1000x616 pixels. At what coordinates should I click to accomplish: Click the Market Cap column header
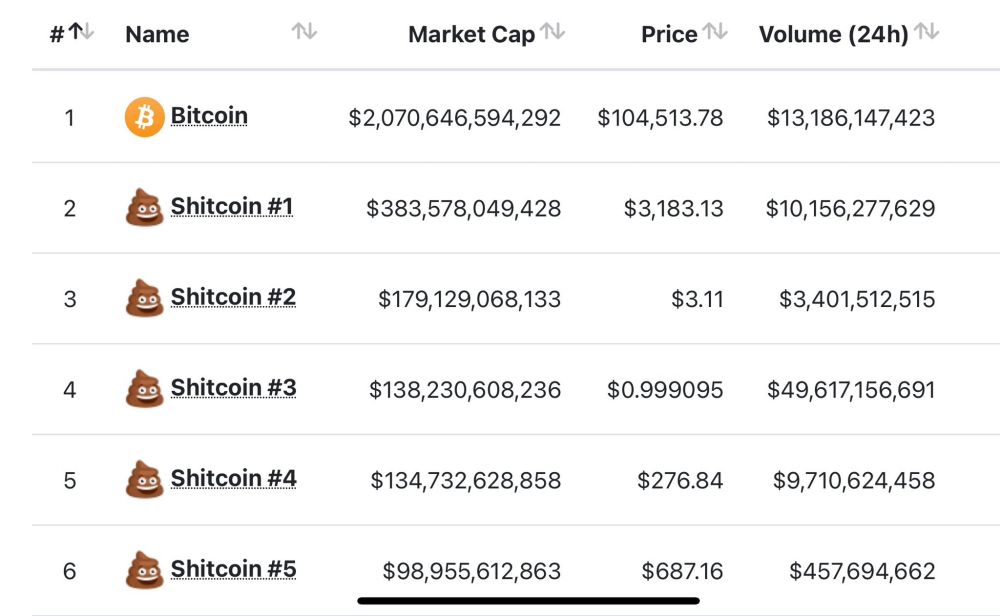(471, 34)
